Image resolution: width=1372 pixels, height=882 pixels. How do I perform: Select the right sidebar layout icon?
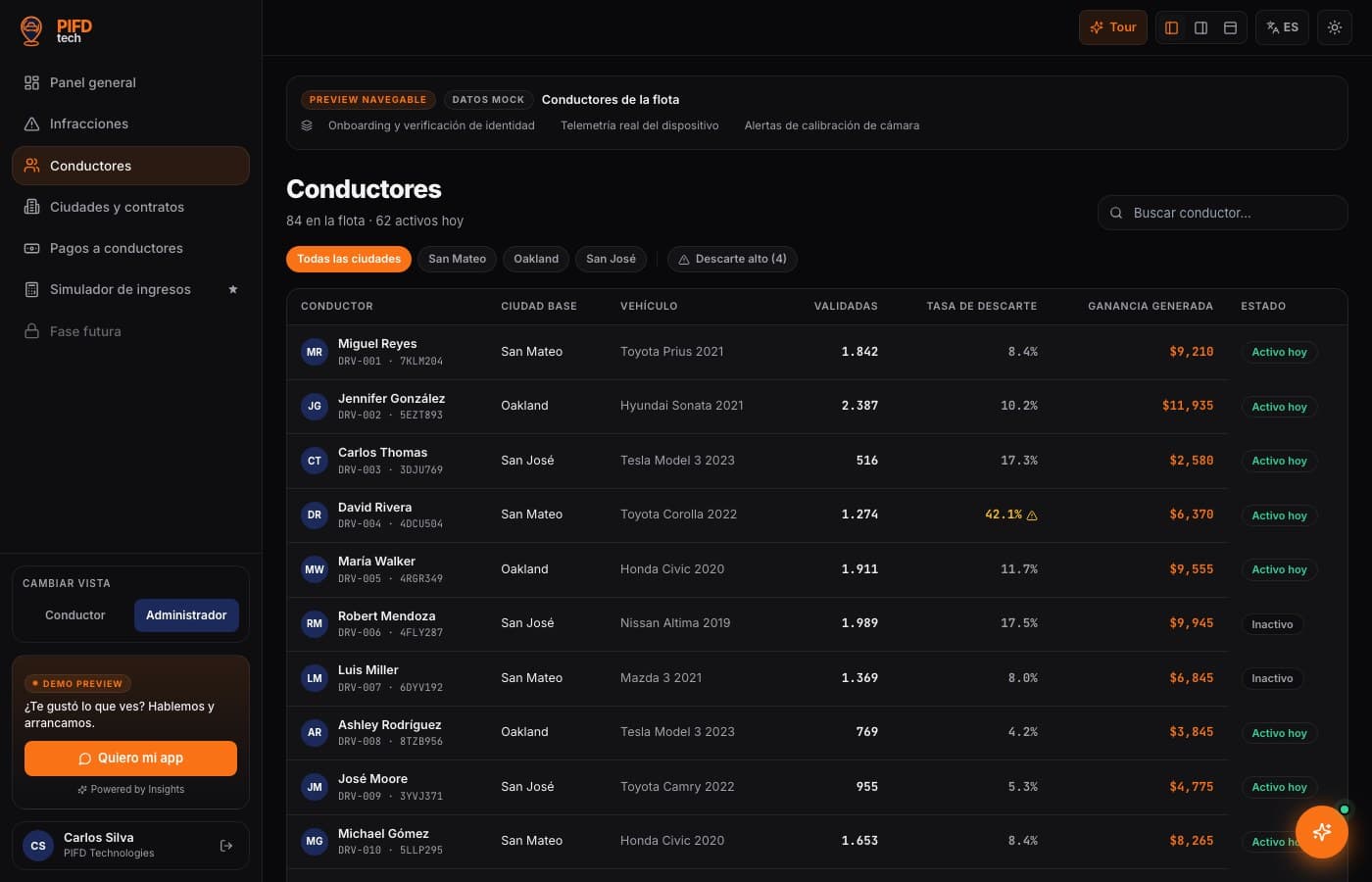[1200, 27]
